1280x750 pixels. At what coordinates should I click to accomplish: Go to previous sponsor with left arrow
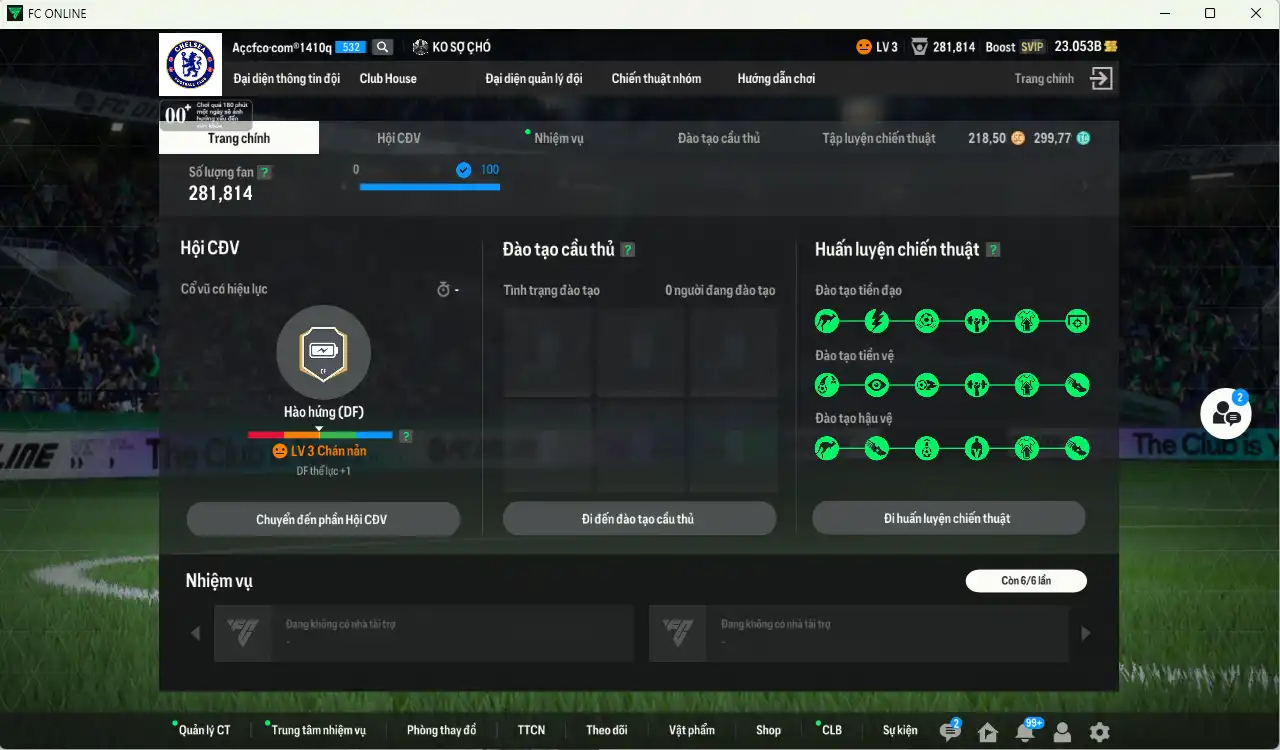[195, 633]
